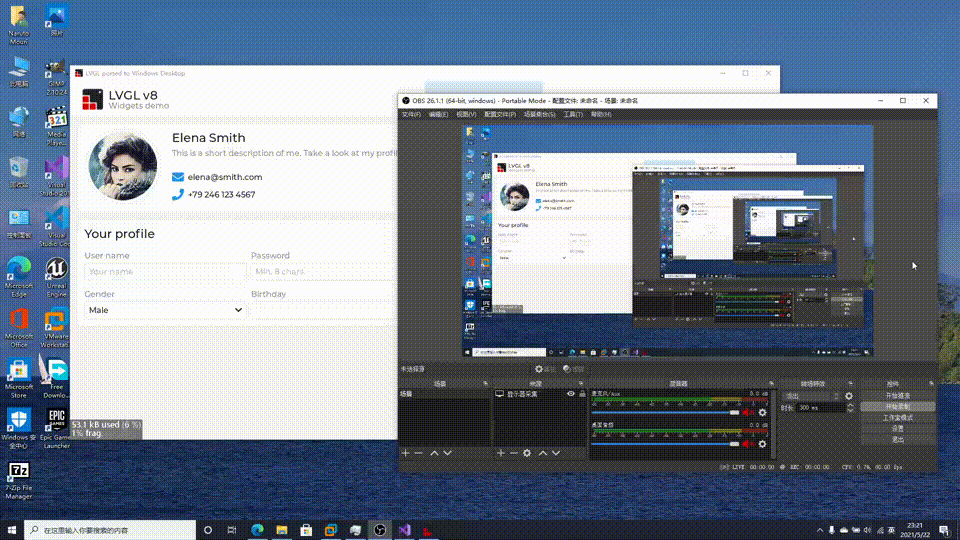Viewport: 960px width, 540px height.
Task: Open desktop audio settings gear
Action: point(762,444)
